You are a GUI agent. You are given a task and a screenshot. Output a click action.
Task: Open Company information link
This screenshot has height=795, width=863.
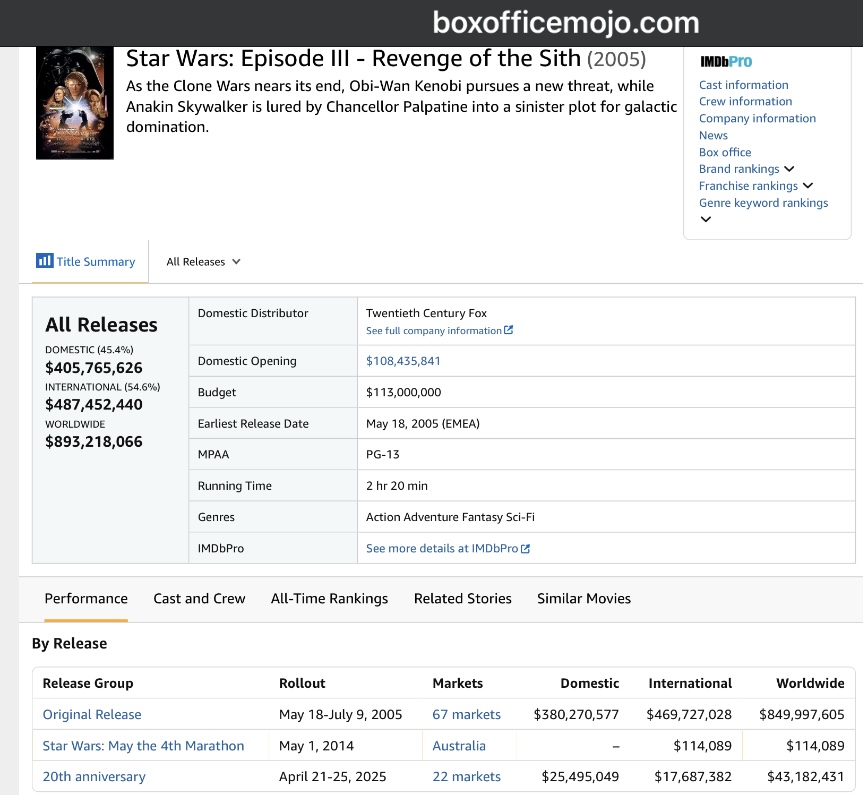coord(757,118)
